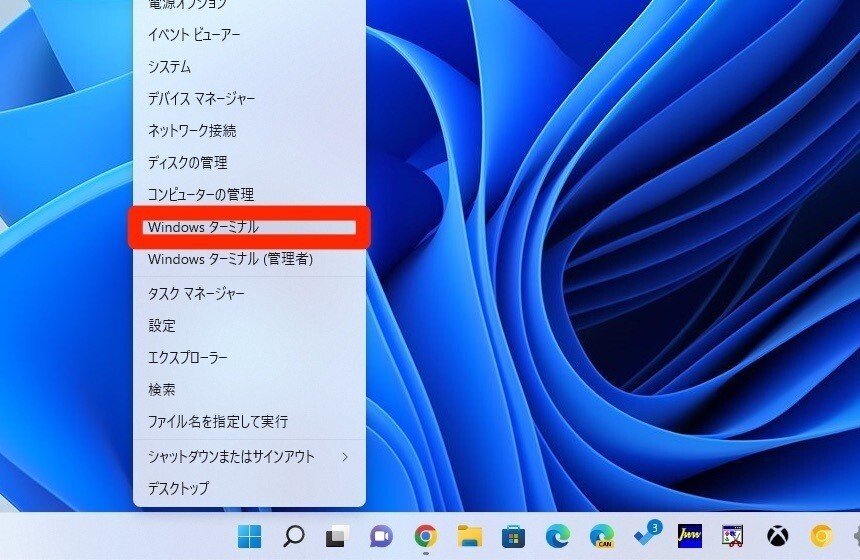Expand シャットダウンまたはサインアウト submenu arrow
860x560 pixels.
[345, 457]
